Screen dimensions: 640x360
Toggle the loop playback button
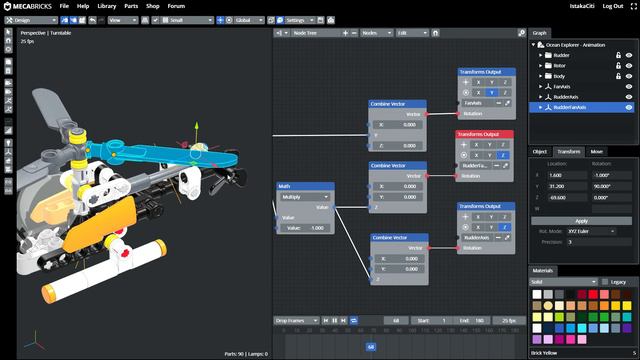(353, 320)
